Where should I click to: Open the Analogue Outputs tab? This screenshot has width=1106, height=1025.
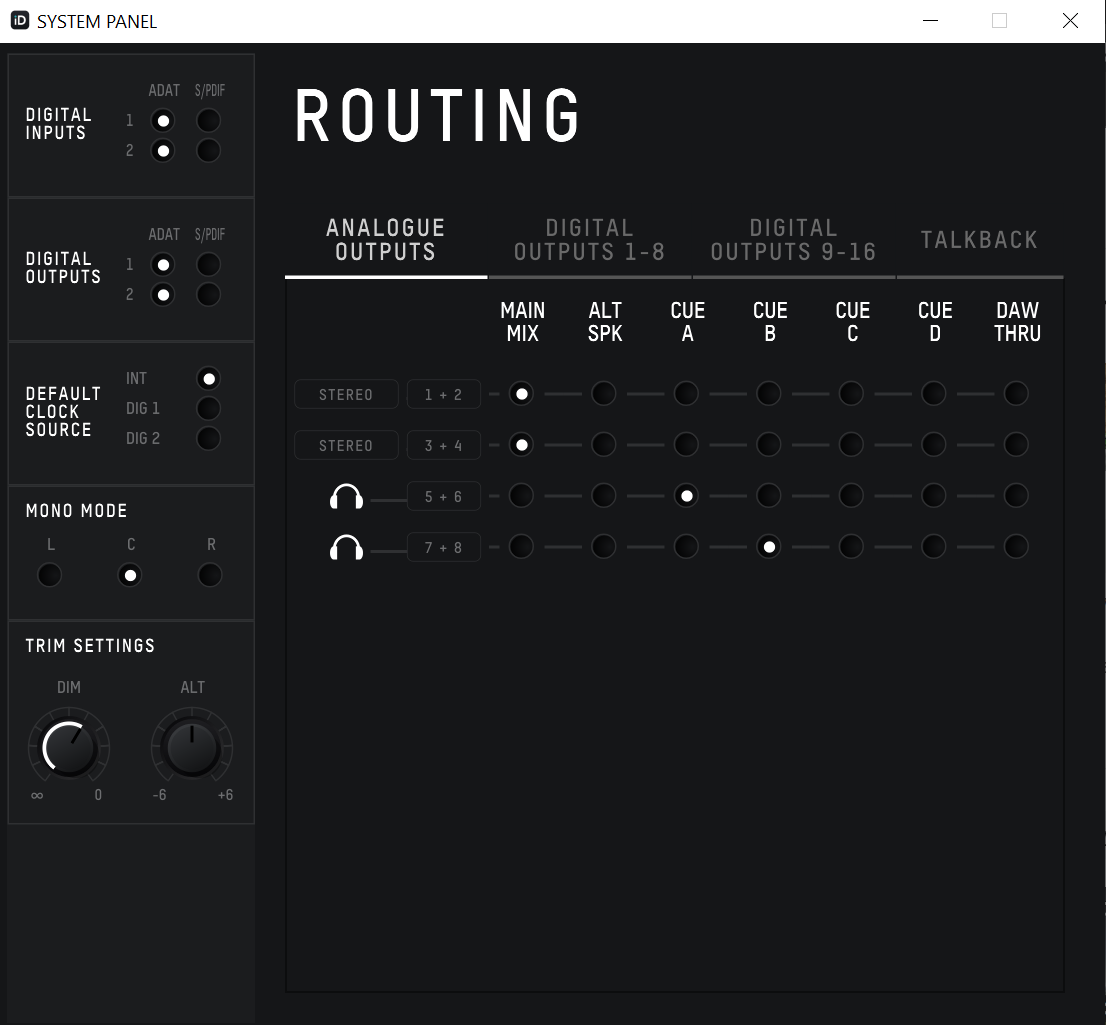tap(385, 240)
